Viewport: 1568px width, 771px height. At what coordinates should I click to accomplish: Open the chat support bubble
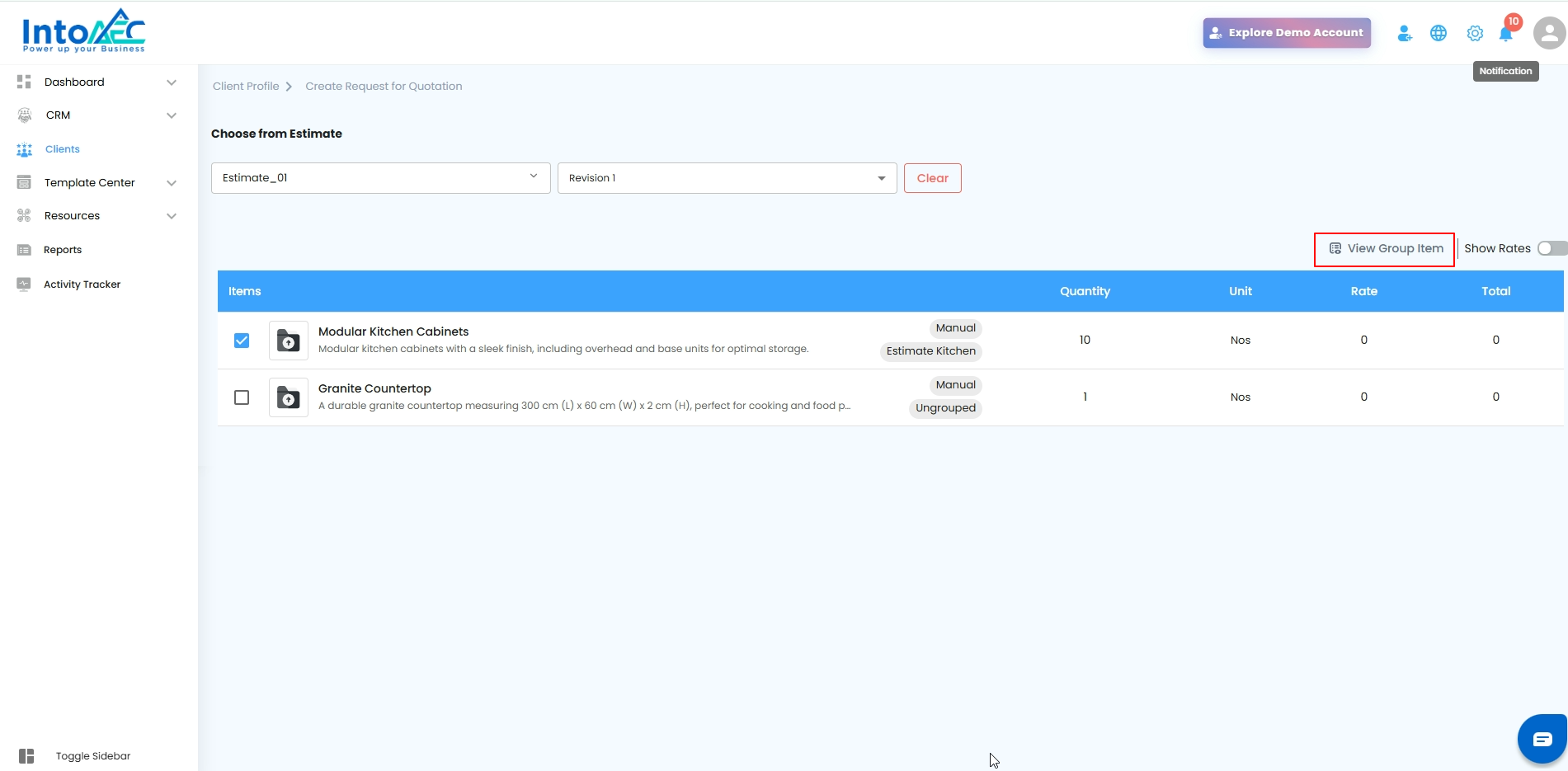coord(1542,739)
